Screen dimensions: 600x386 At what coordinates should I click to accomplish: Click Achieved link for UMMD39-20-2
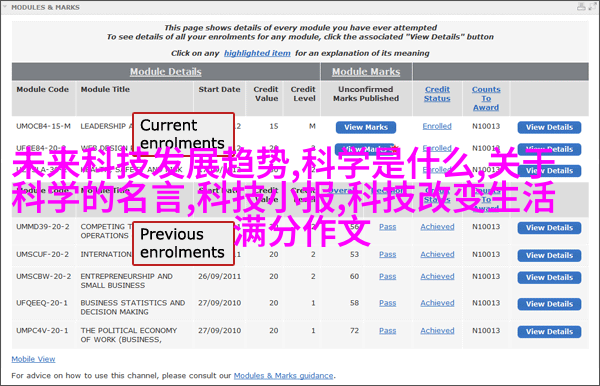[x=437, y=227]
